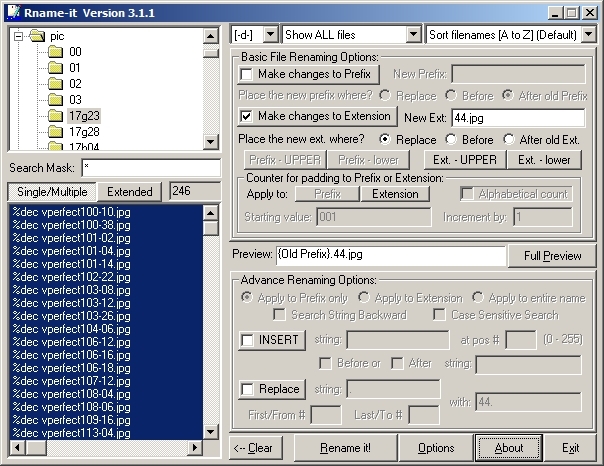Click the Search Mask input field
Viewport: 604px width, 466px height.
(x=151, y=168)
